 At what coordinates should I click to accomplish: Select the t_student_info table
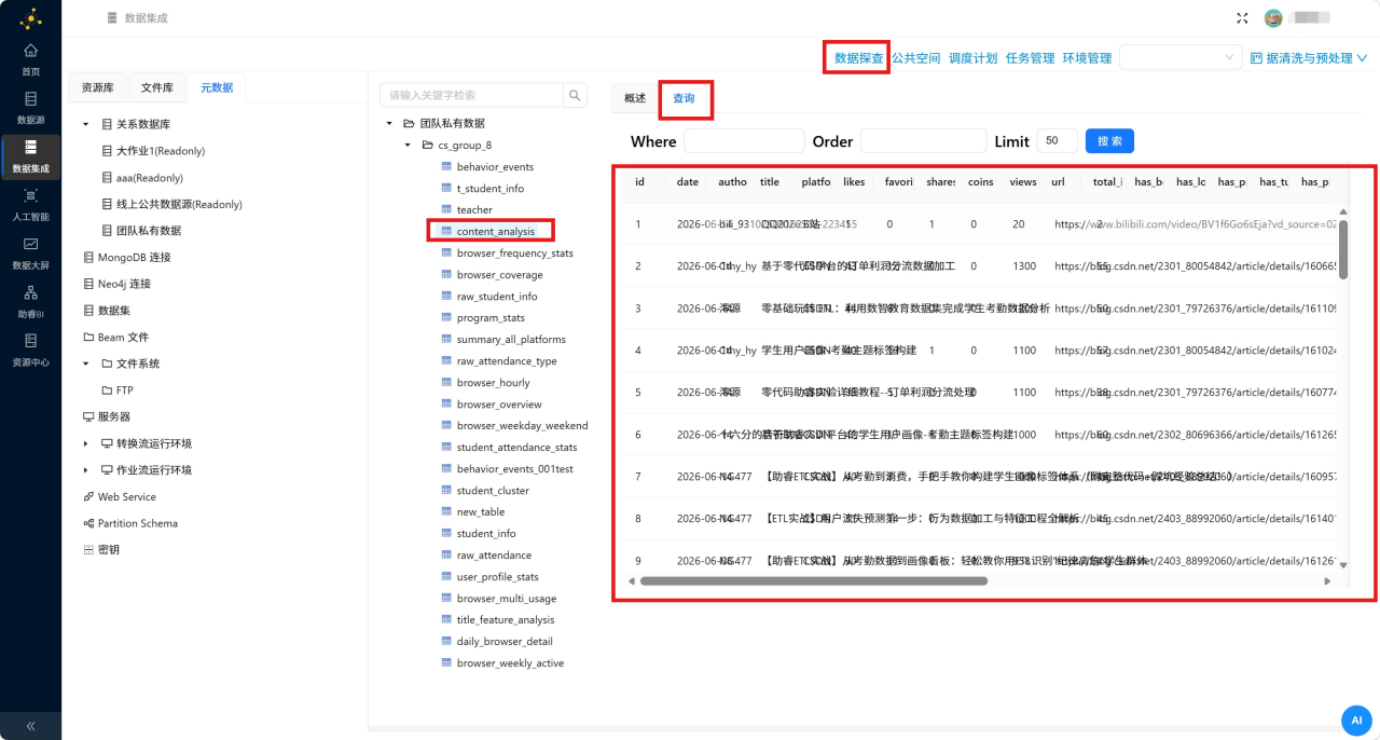coord(490,188)
